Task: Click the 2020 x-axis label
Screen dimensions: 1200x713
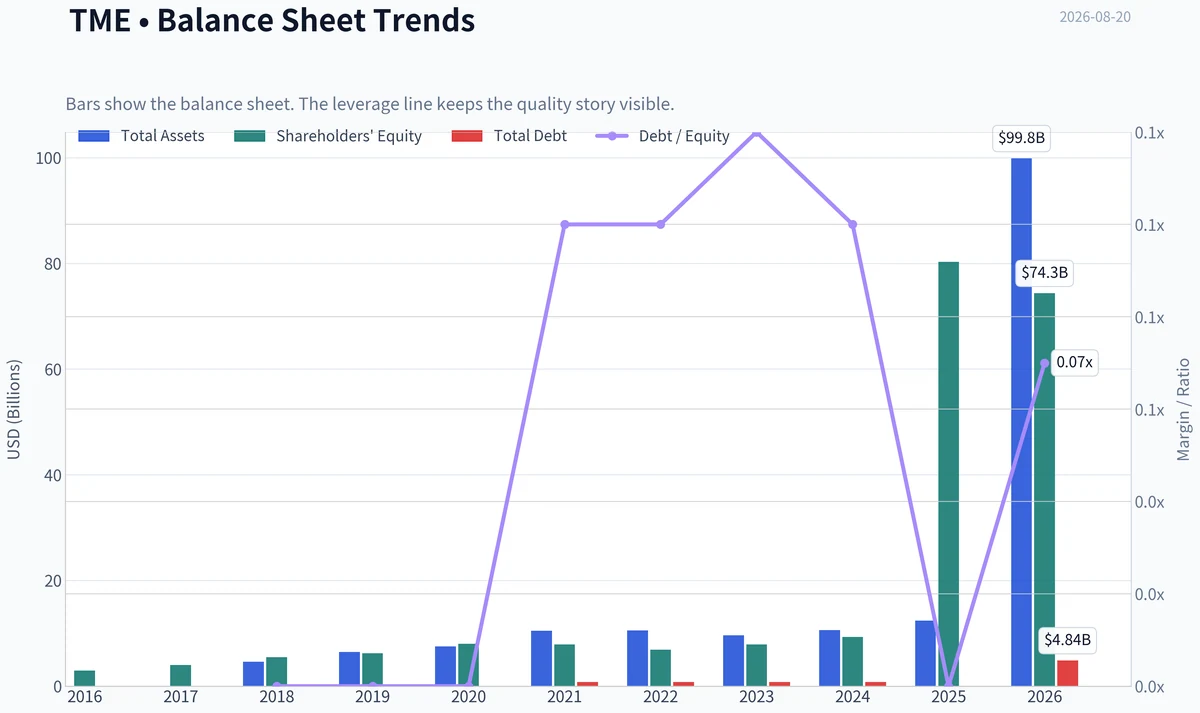Action: tap(469, 697)
